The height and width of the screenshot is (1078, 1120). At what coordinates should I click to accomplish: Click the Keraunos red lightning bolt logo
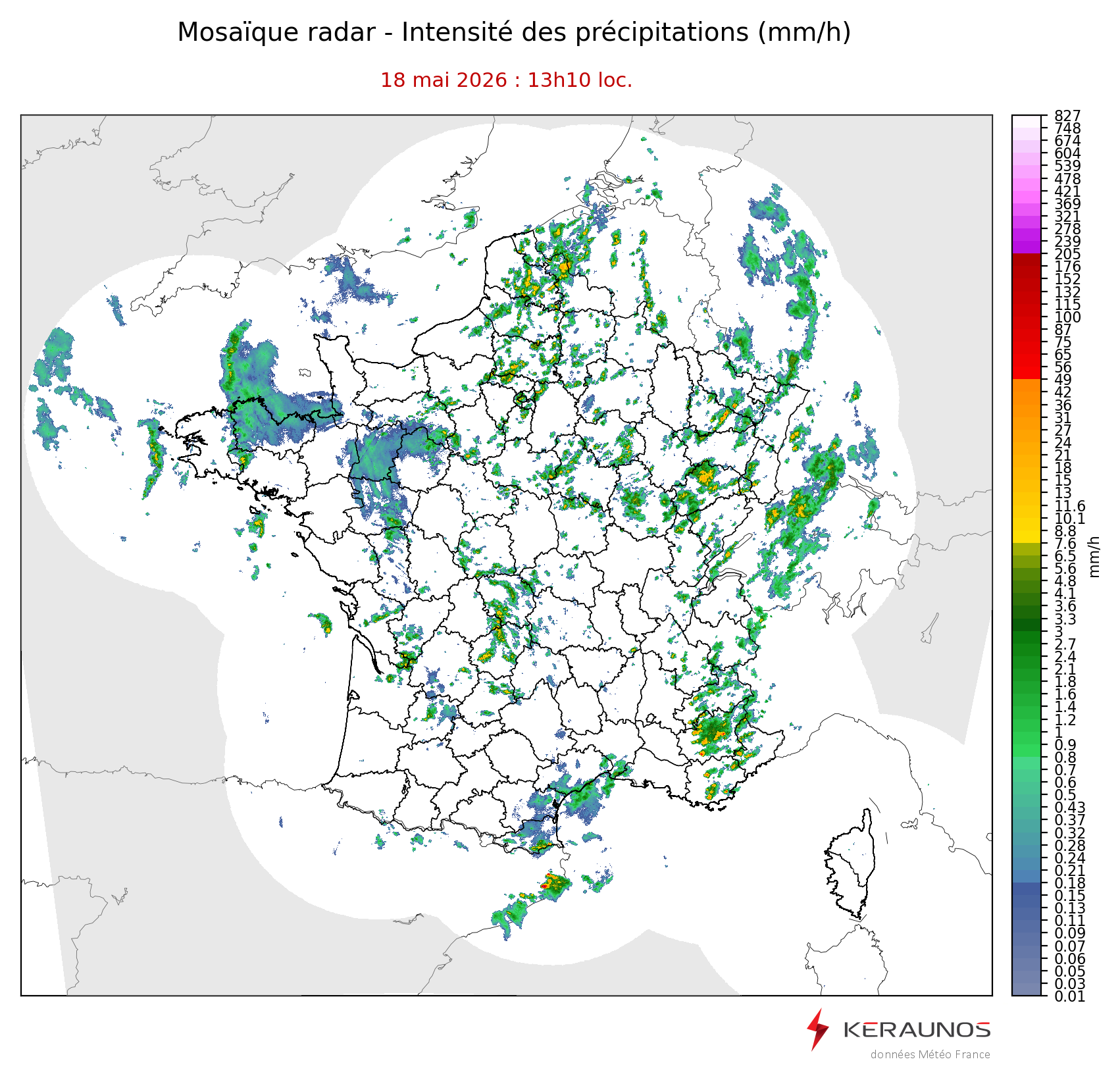click(818, 1029)
